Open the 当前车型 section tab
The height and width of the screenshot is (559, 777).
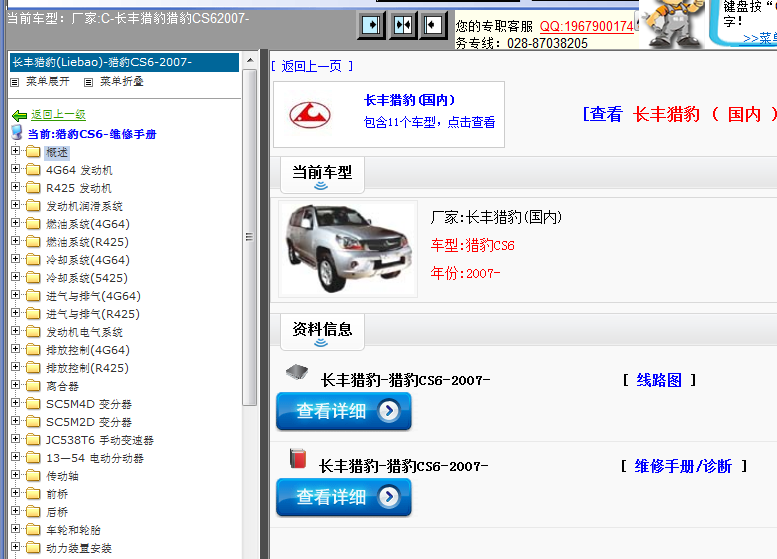(322, 174)
